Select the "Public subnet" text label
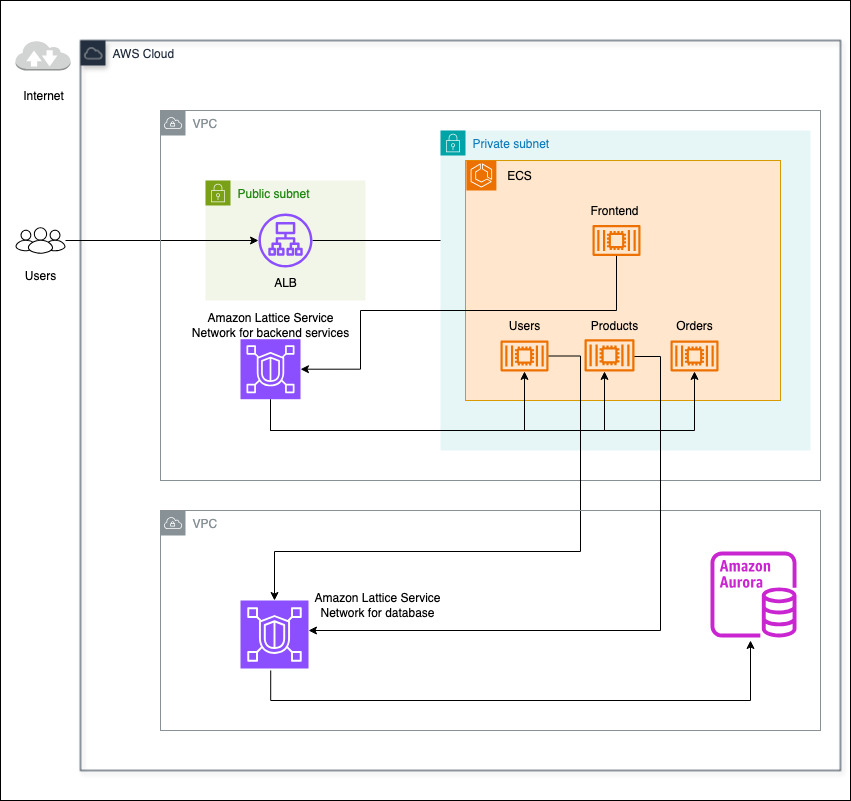Screen dimensions: 851x801 coord(273,194)
